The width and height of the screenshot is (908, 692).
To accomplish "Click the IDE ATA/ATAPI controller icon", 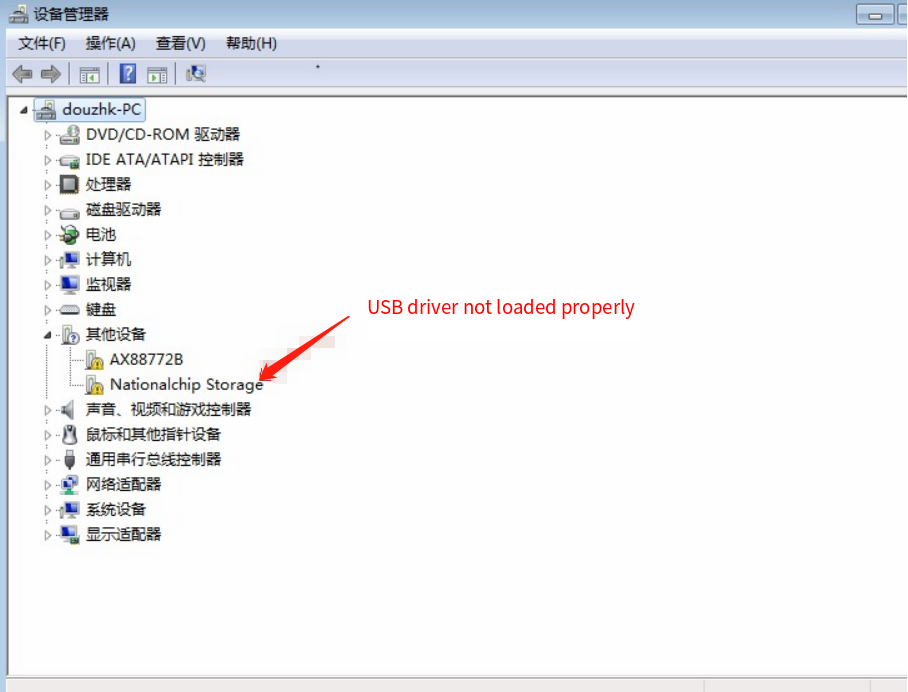I will pos(69,160).
